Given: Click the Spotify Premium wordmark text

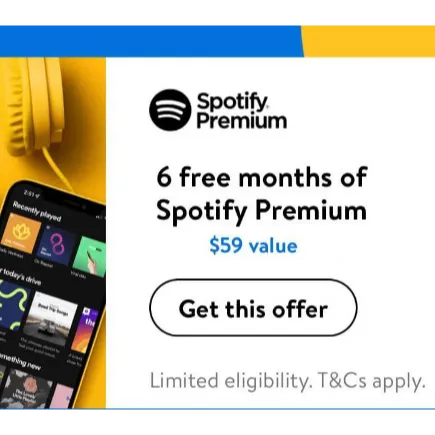Looking at the screenshot, I should click(241, 111).
